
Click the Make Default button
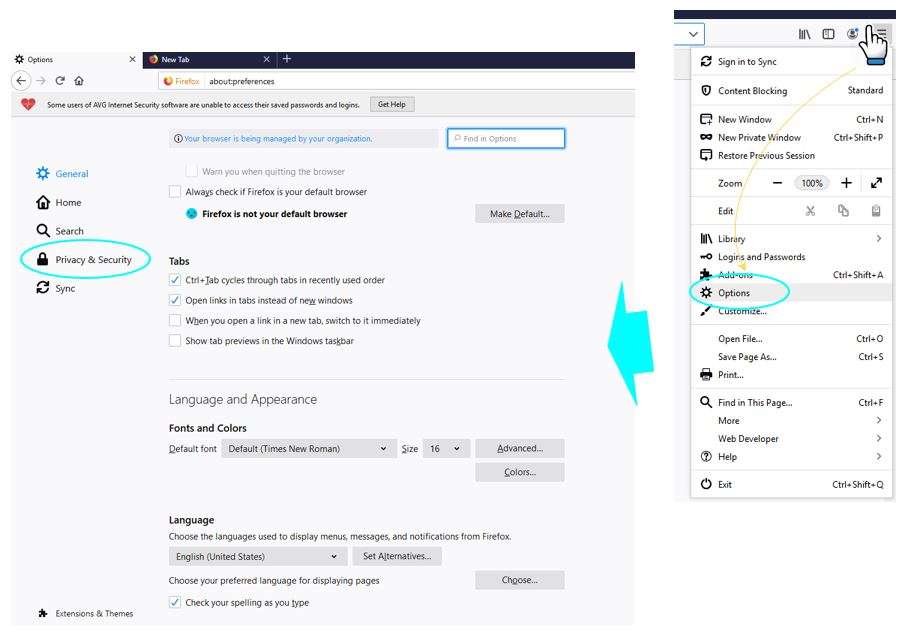[519, 213]
